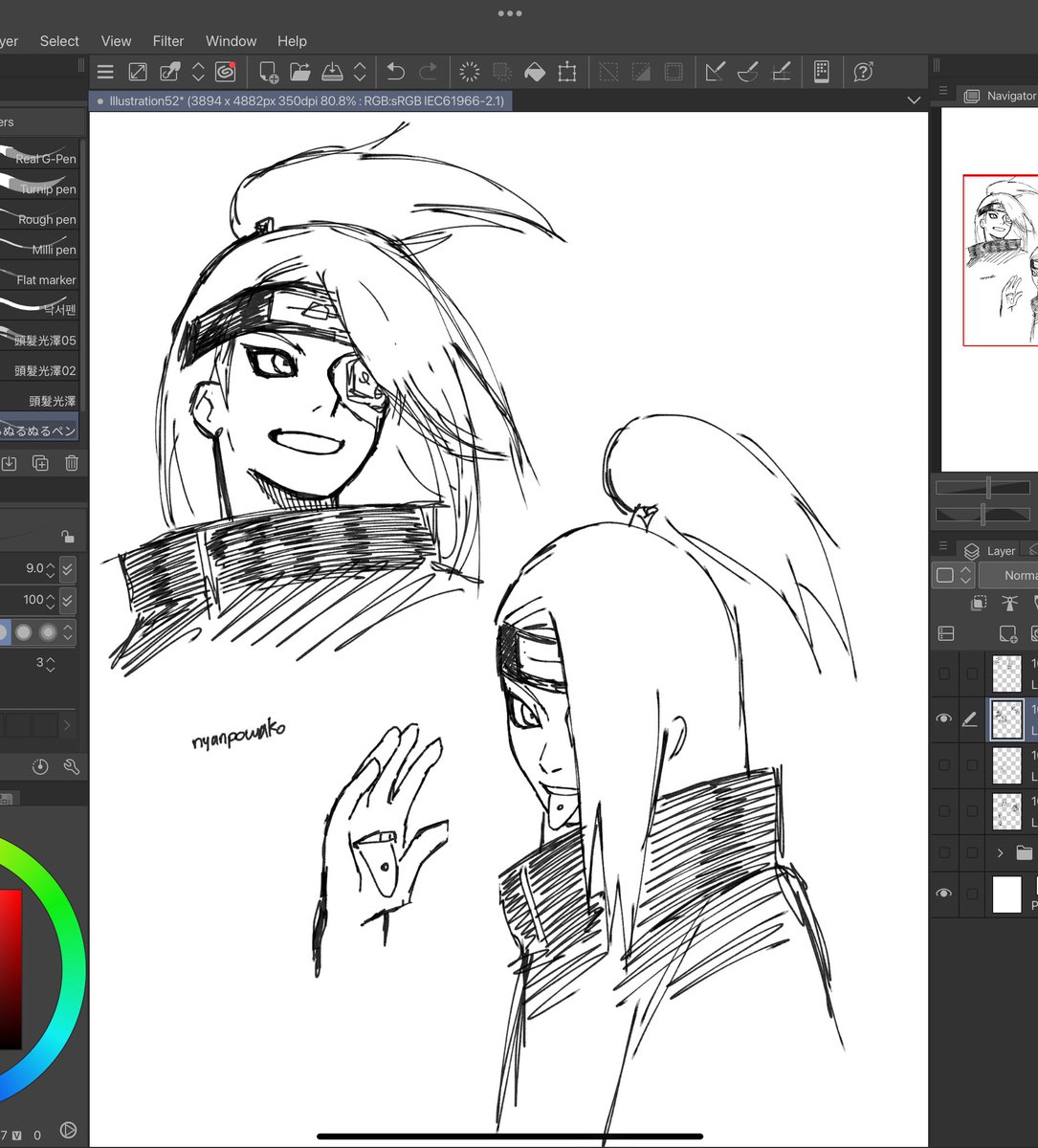Open the Filter menu
Image resolution: width=1038 pixels, height=1148 pixels.
pos(168,41)
